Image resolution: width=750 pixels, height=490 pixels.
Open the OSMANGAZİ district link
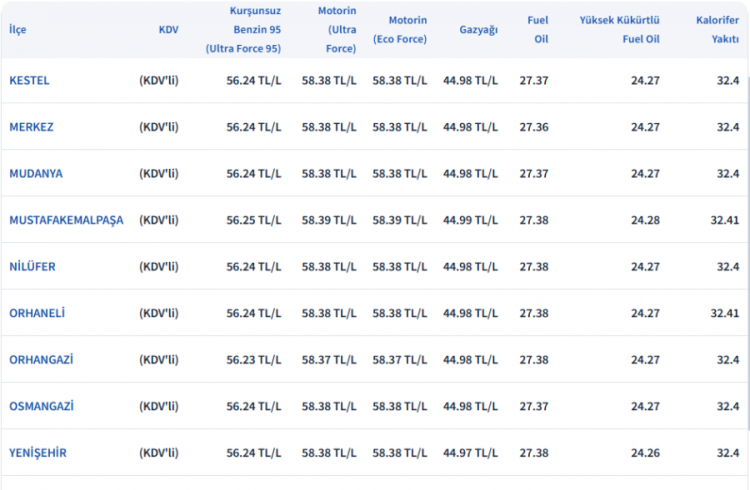[x=42, y=406]
